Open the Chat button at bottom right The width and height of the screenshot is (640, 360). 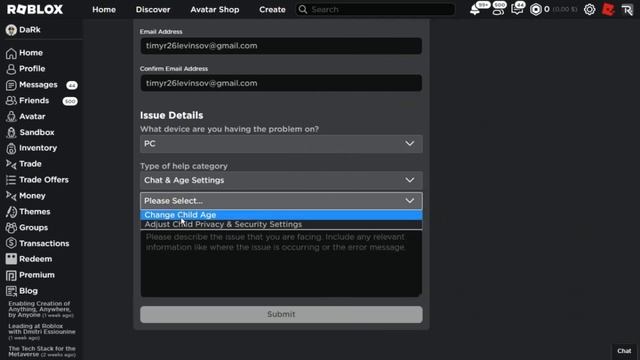[624, 351]
